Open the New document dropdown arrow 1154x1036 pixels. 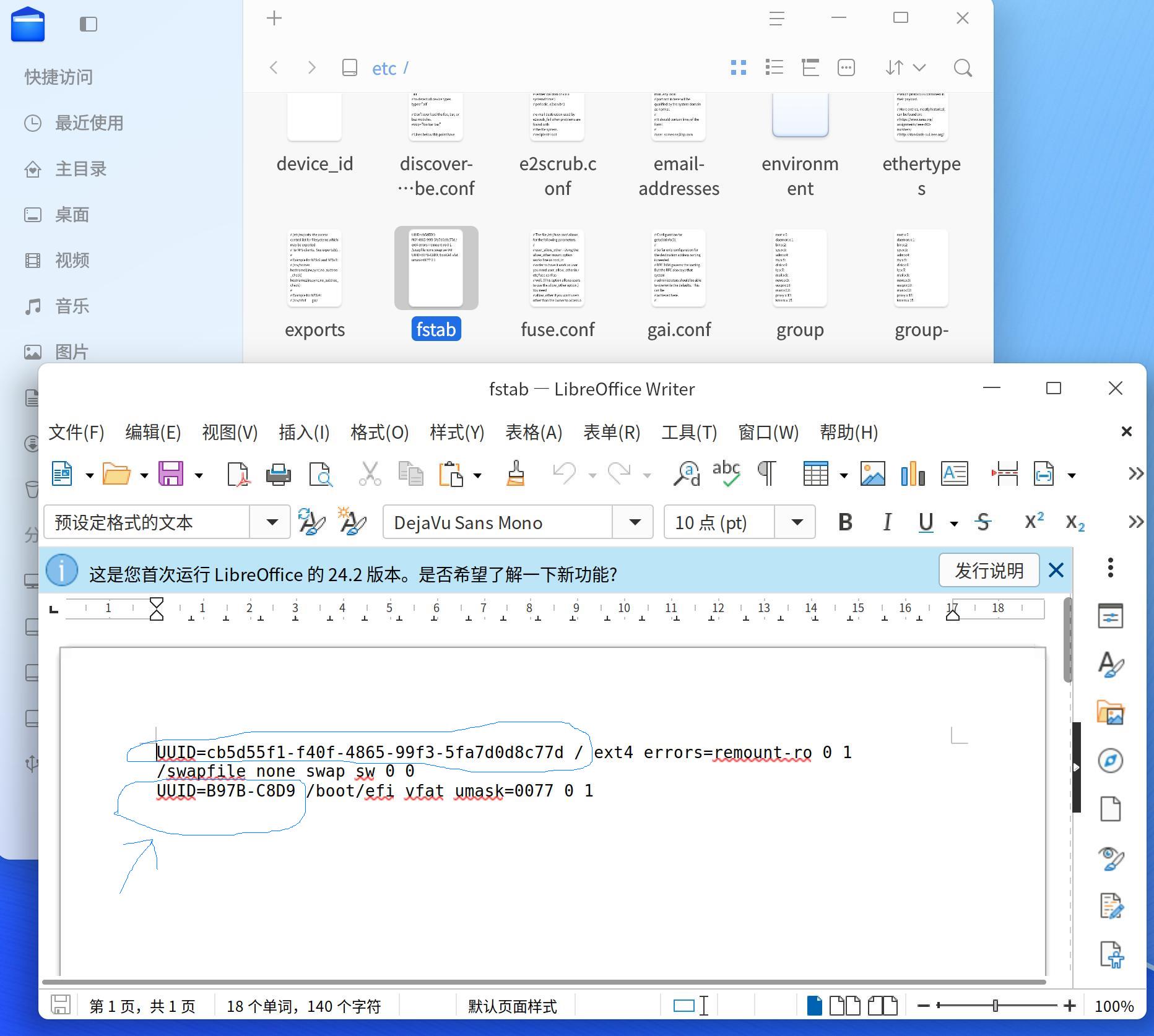point(90,475)
